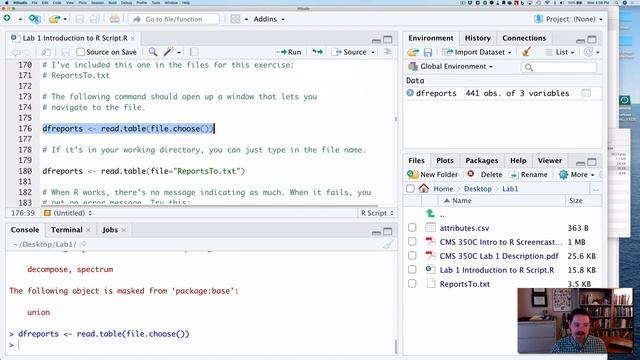Click the Environment search field

(559, 67)
